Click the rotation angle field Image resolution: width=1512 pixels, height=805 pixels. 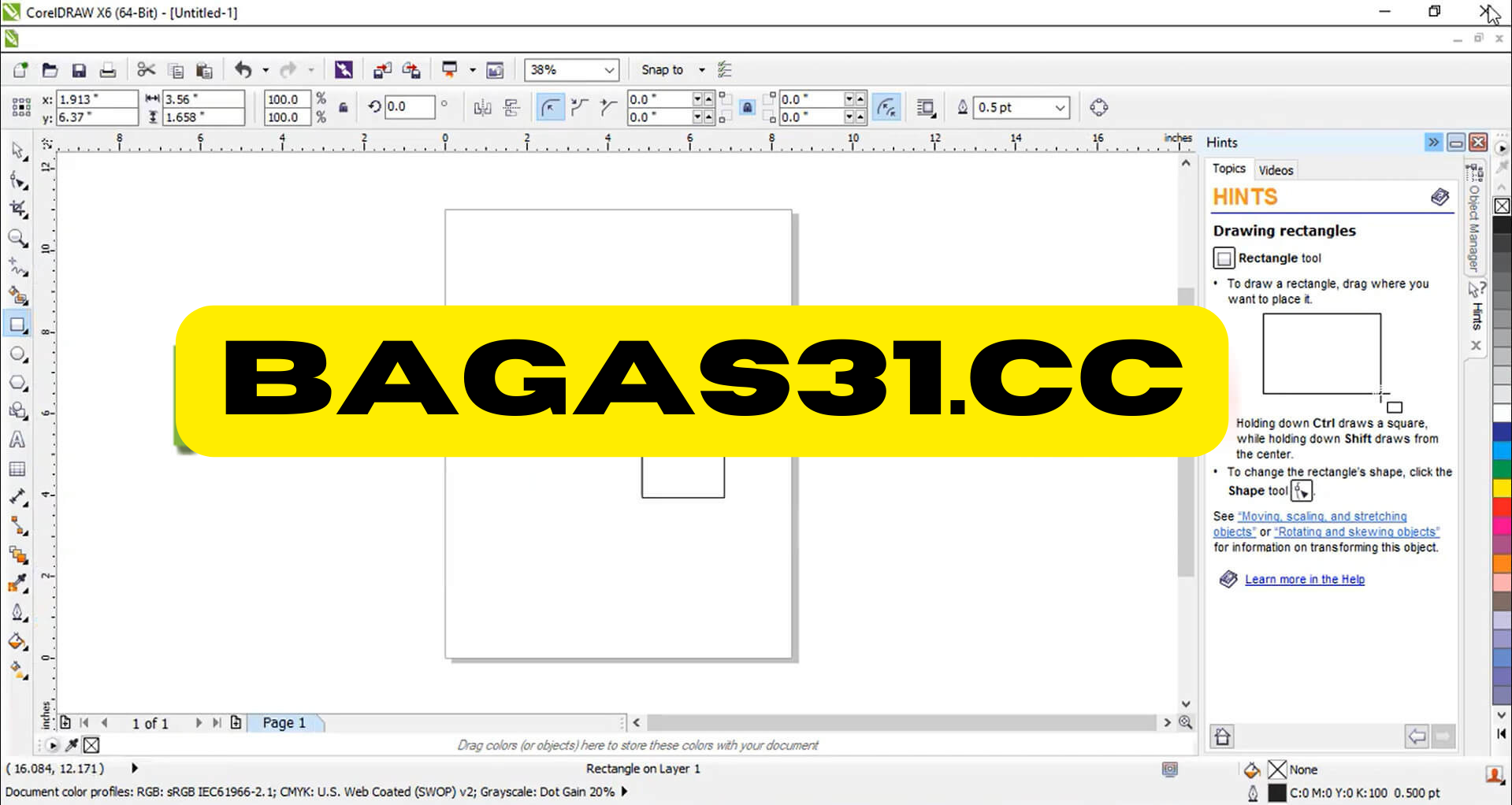click(x=410, y=107)
